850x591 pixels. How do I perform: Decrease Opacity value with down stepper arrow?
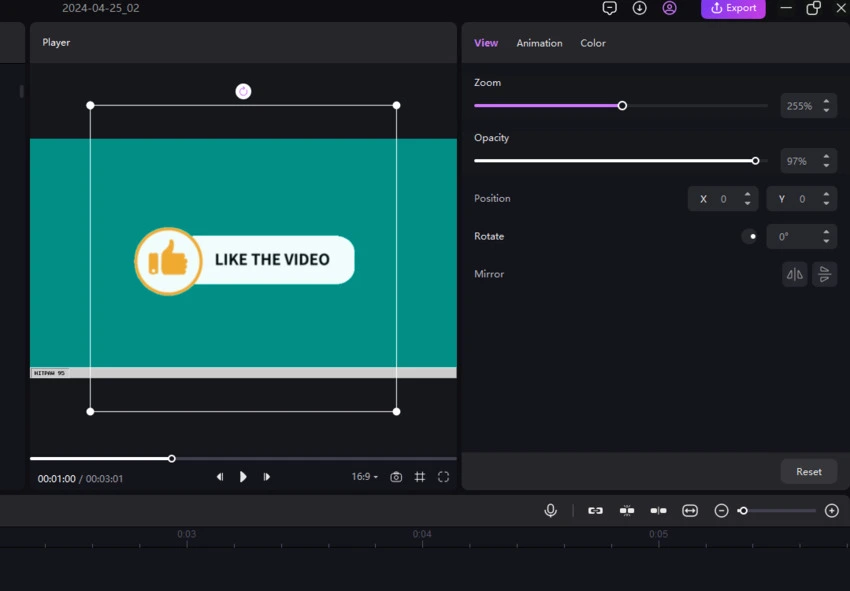click(826, 166)
